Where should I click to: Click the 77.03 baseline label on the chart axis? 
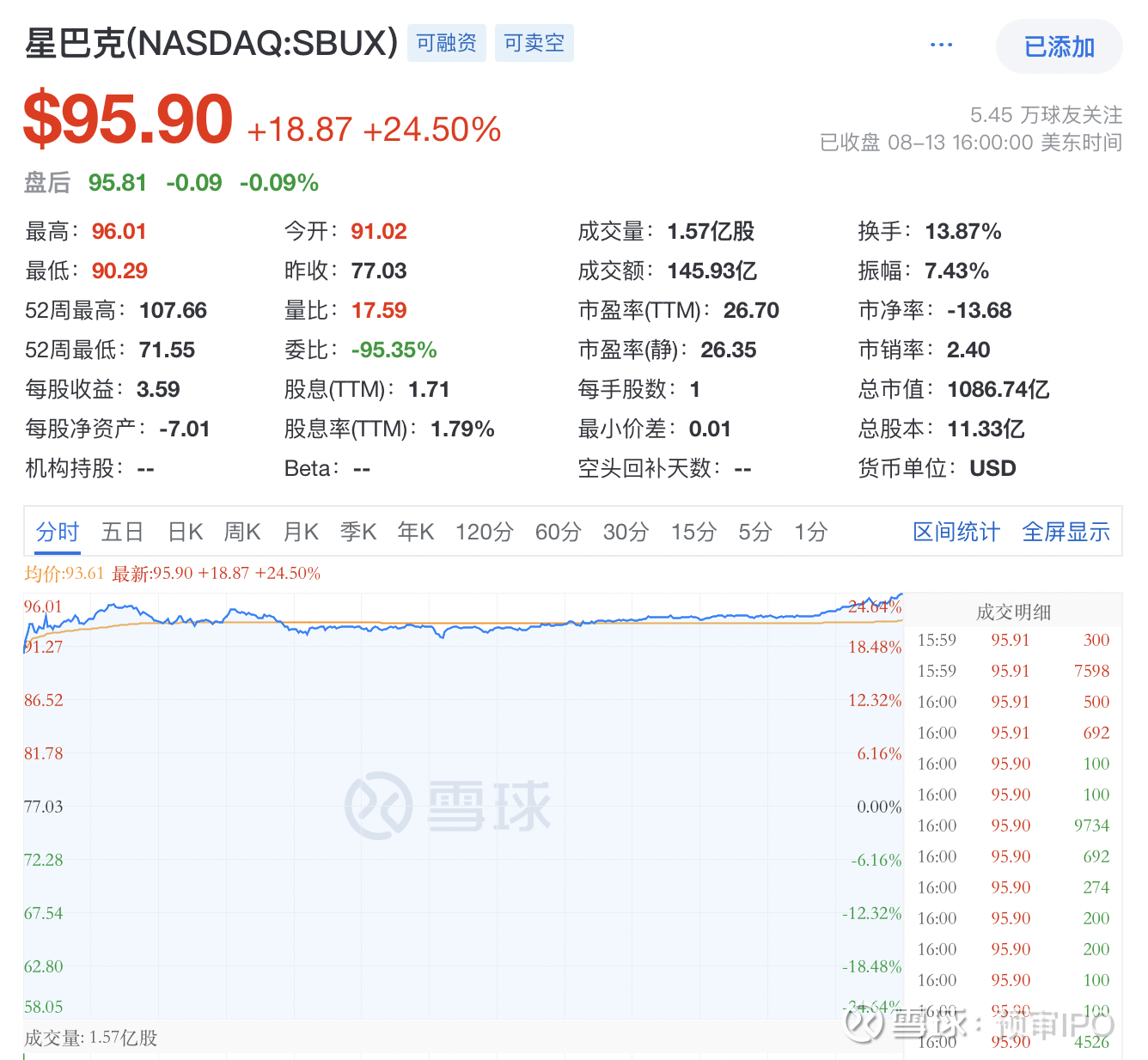pos(44,807)
